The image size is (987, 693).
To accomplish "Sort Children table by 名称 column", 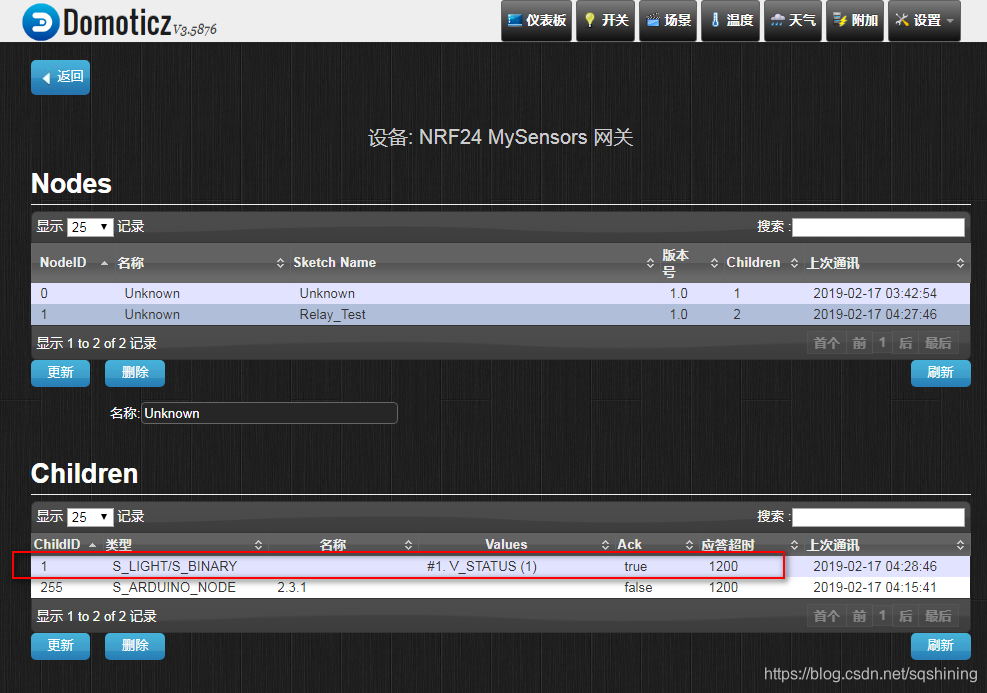I will (343, 544).
